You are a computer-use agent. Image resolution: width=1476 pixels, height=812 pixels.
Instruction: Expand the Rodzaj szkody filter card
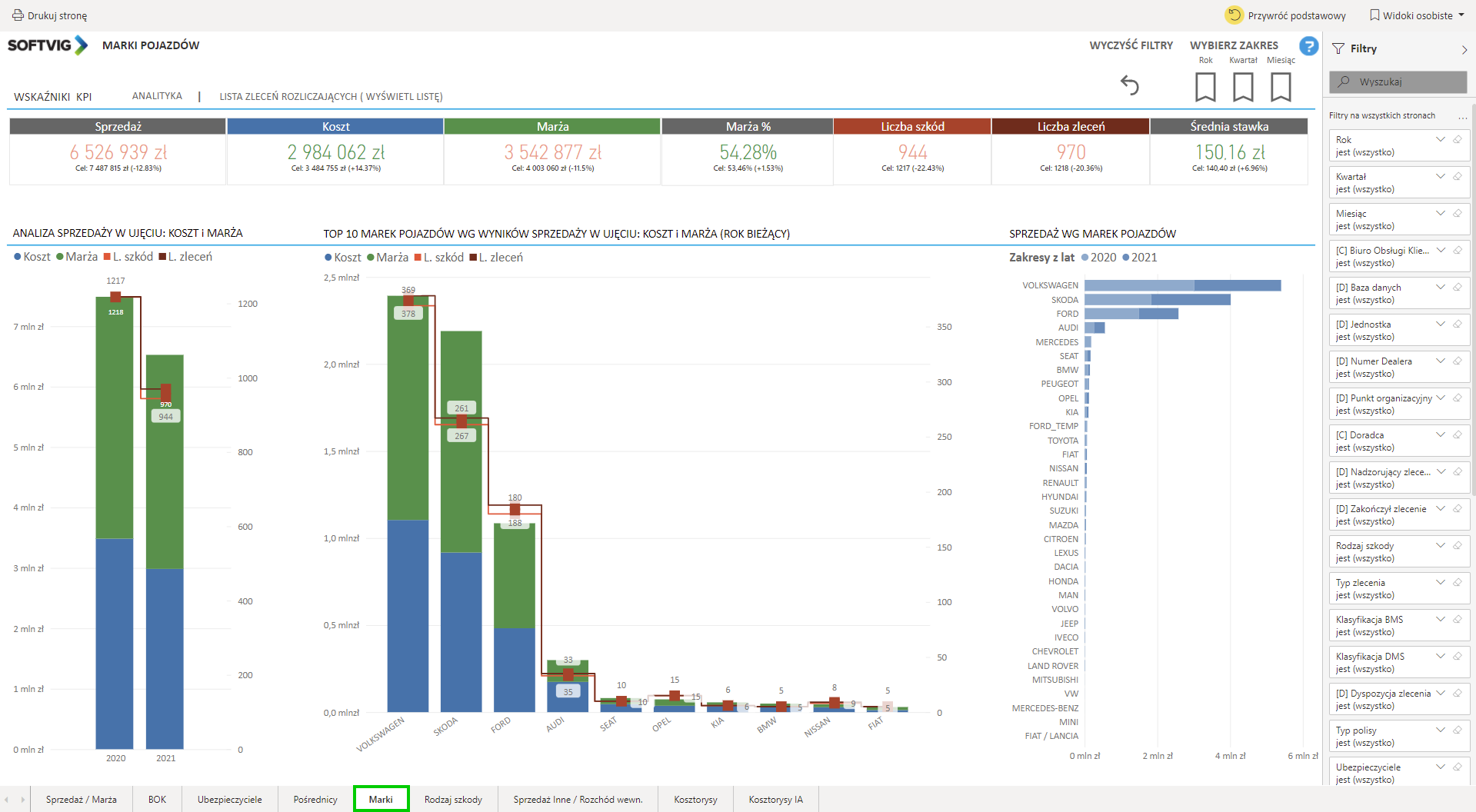tap(1441, 546)
